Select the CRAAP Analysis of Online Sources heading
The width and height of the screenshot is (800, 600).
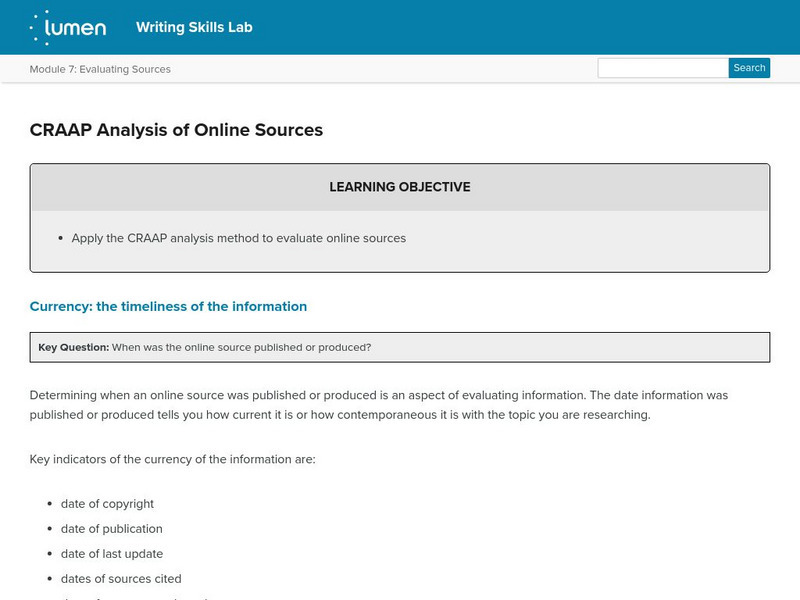(175, 130)
